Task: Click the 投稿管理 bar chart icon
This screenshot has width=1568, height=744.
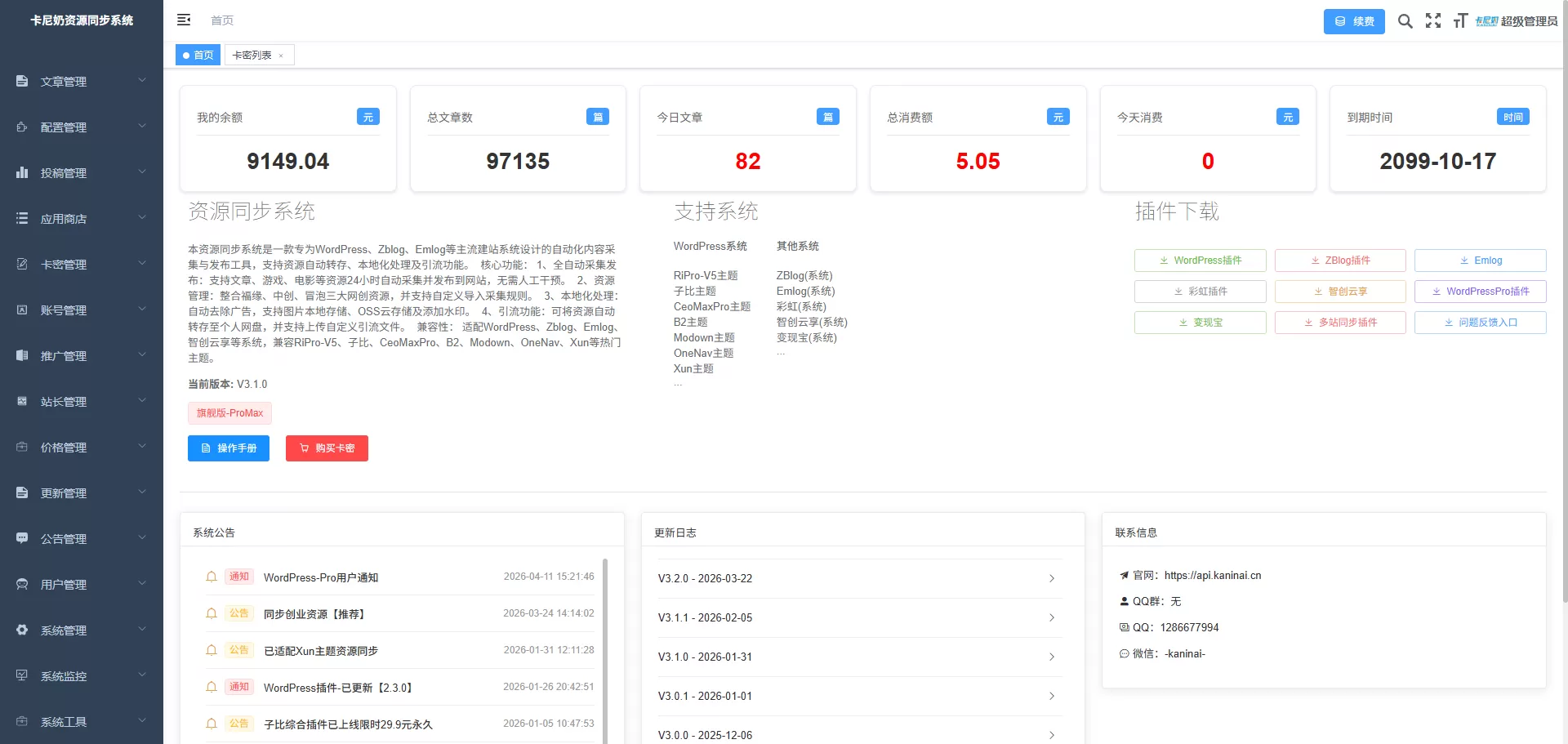Action: coord(22,173)
